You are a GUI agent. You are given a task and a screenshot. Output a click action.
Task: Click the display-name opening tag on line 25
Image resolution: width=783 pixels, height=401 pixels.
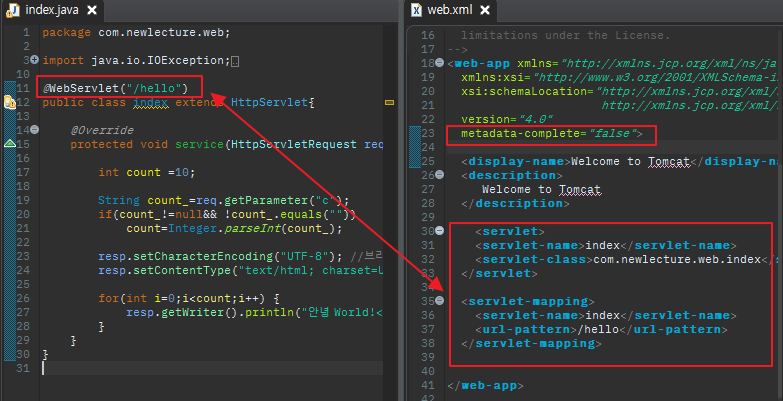tap(516, 162)
